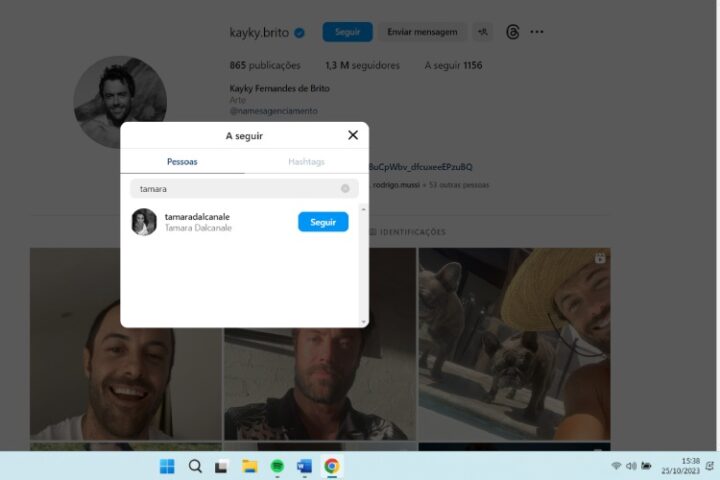This screenshot has height=480, width=720.
Task: Open File Explorer from the taskbar
Action: [x=250, y=466]
